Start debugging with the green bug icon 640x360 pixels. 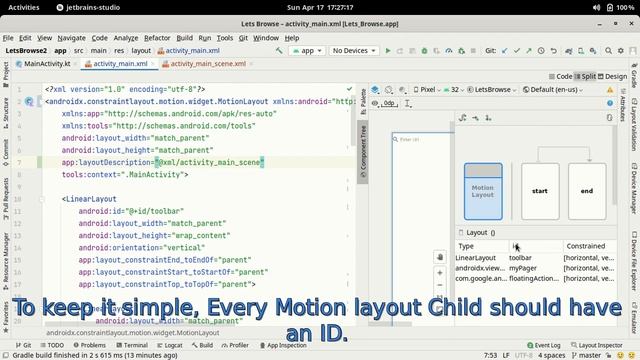point(424,51)
